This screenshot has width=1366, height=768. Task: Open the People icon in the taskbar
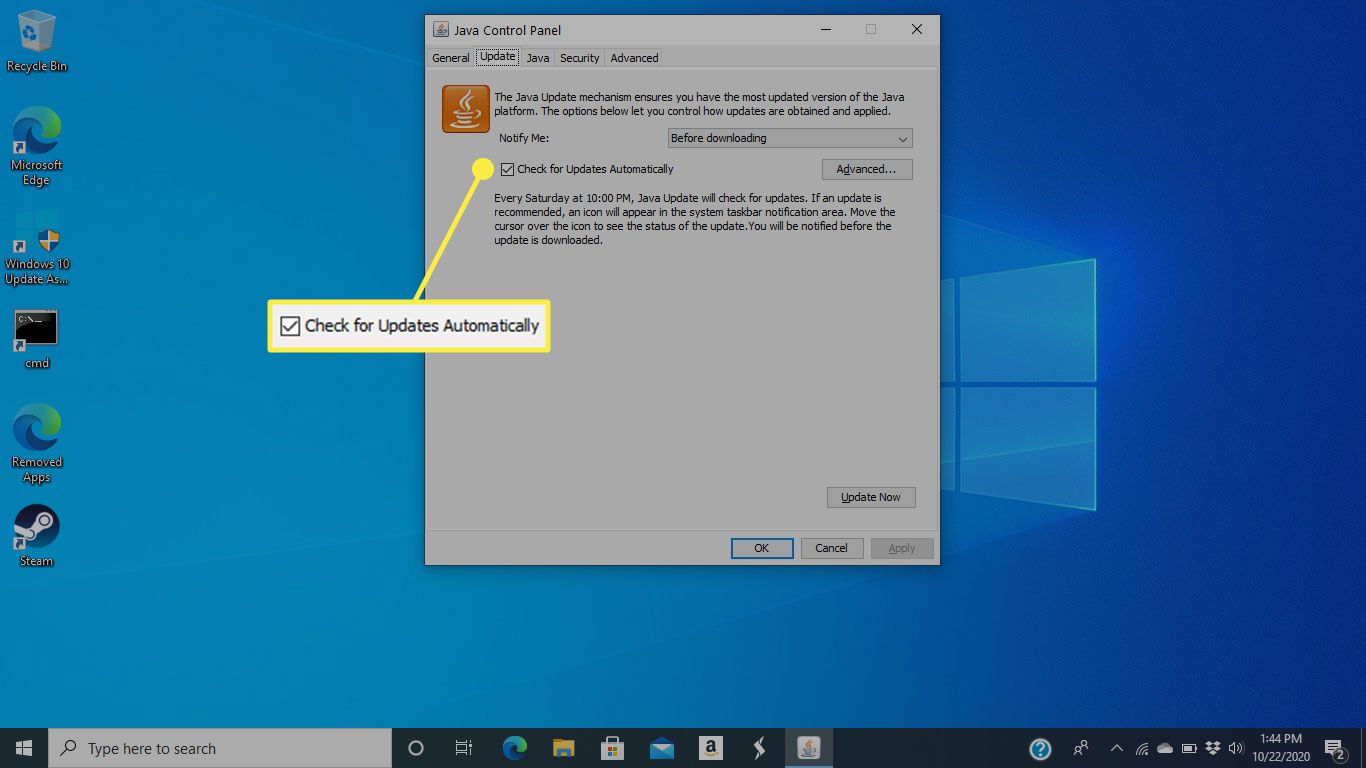click(x=1081, y=748)
